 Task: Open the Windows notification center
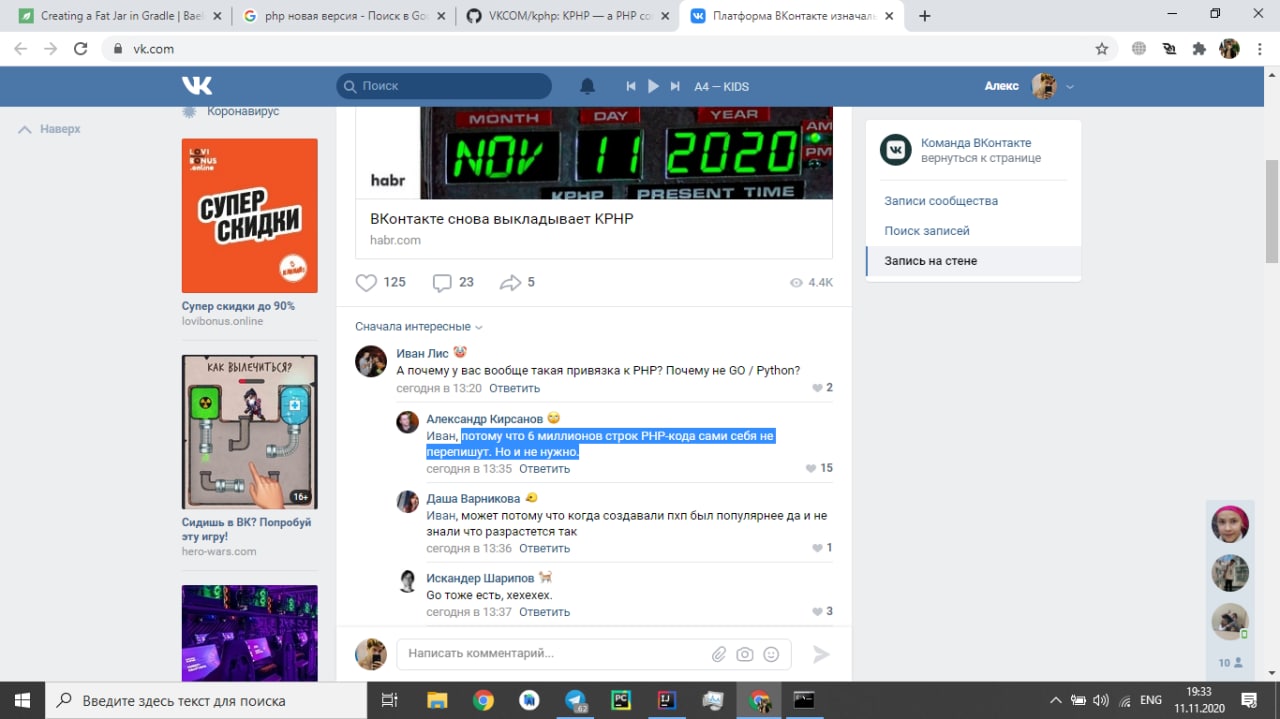(x=1248, y=700)
